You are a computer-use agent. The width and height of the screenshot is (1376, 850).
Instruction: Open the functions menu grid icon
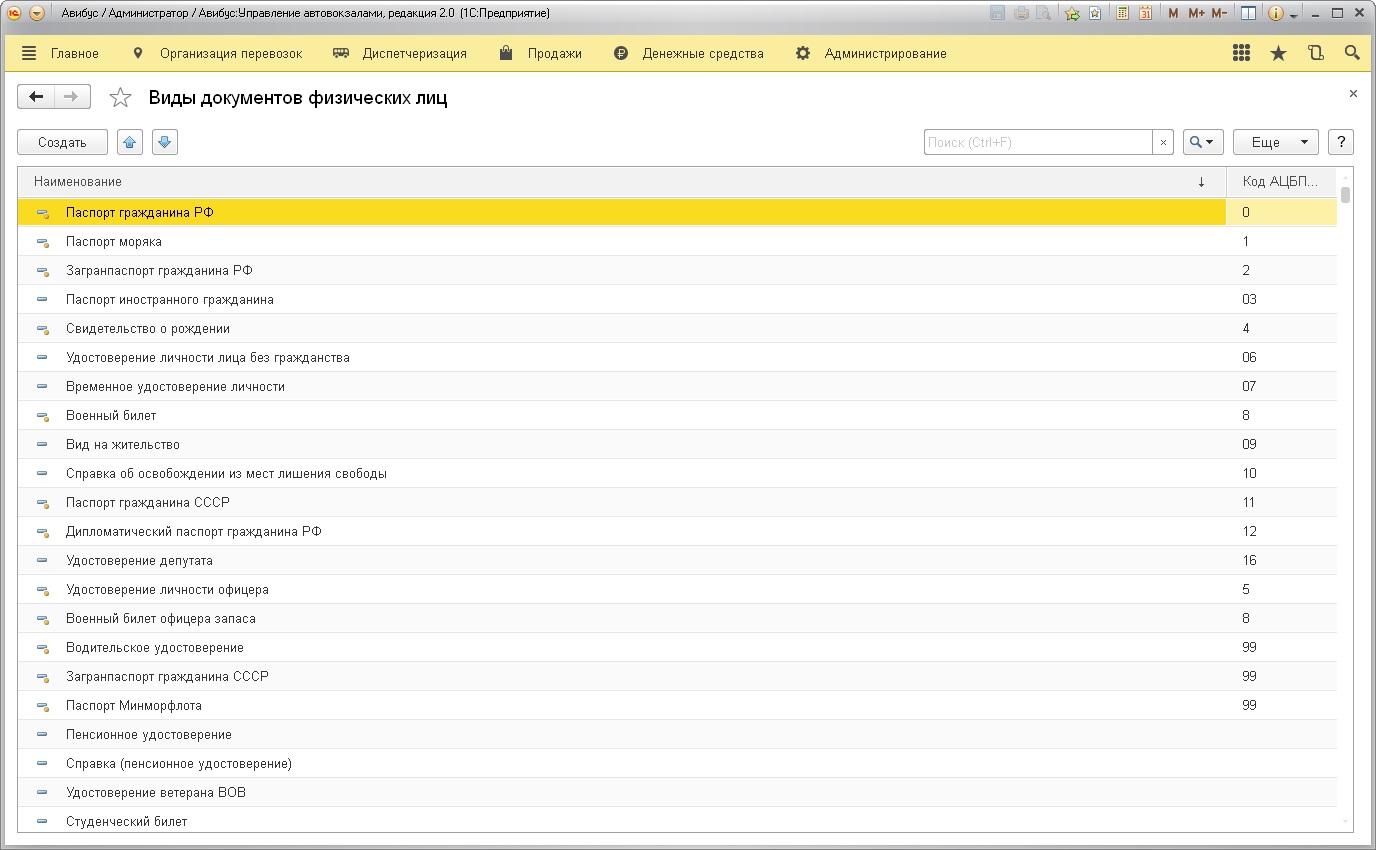coord(1241,54)
